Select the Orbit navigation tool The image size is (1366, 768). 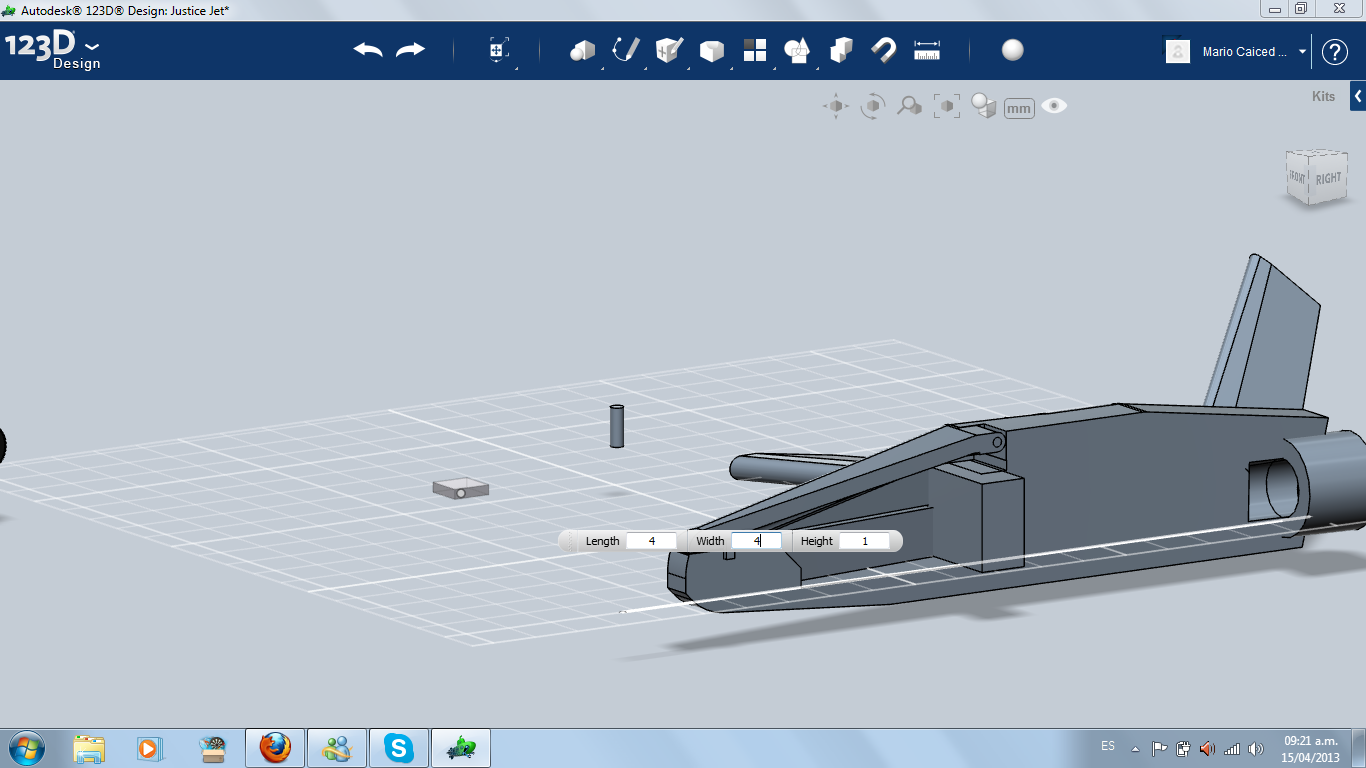point(873,106)
